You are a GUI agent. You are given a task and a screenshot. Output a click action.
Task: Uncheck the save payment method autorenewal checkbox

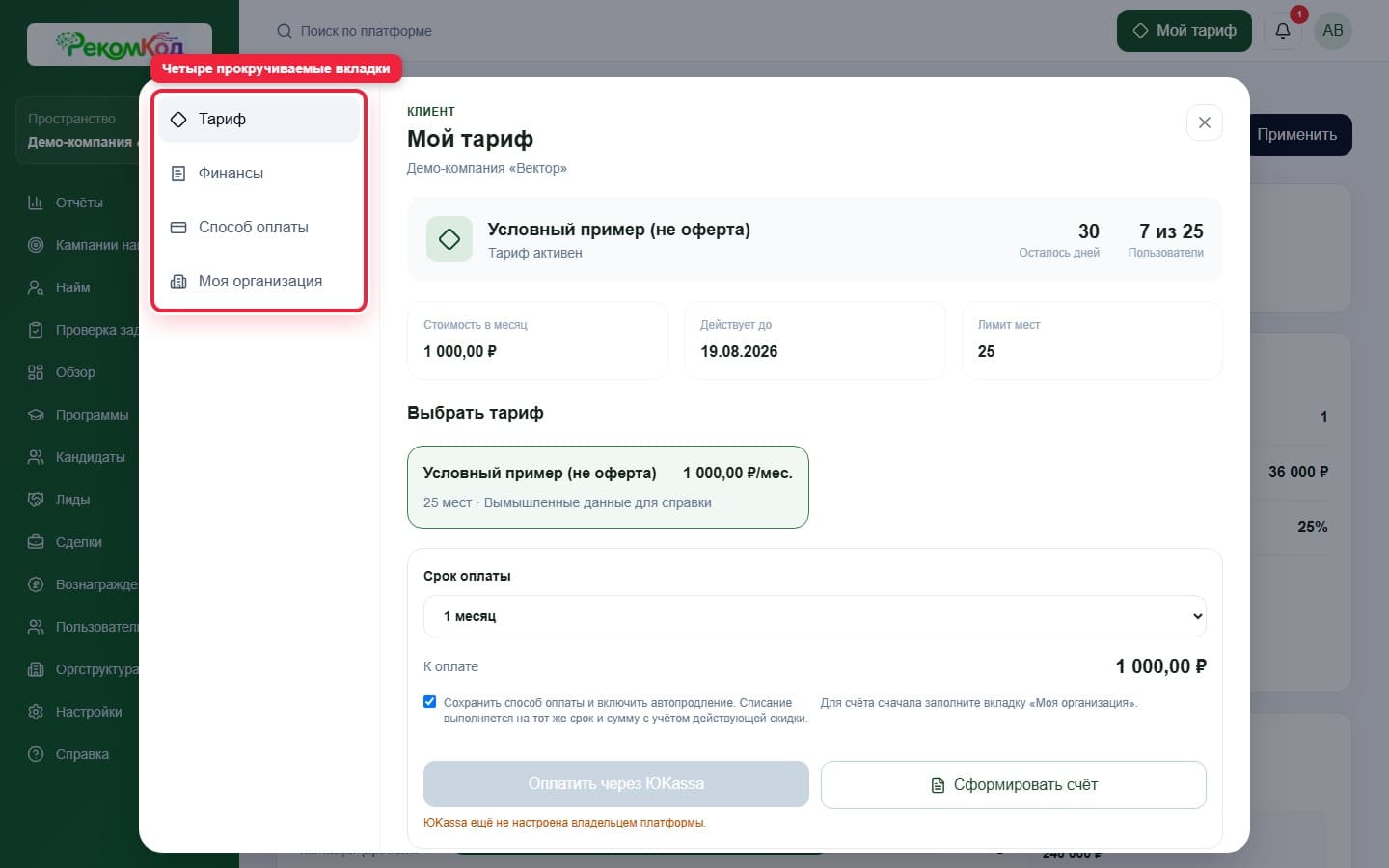point(430,702)
